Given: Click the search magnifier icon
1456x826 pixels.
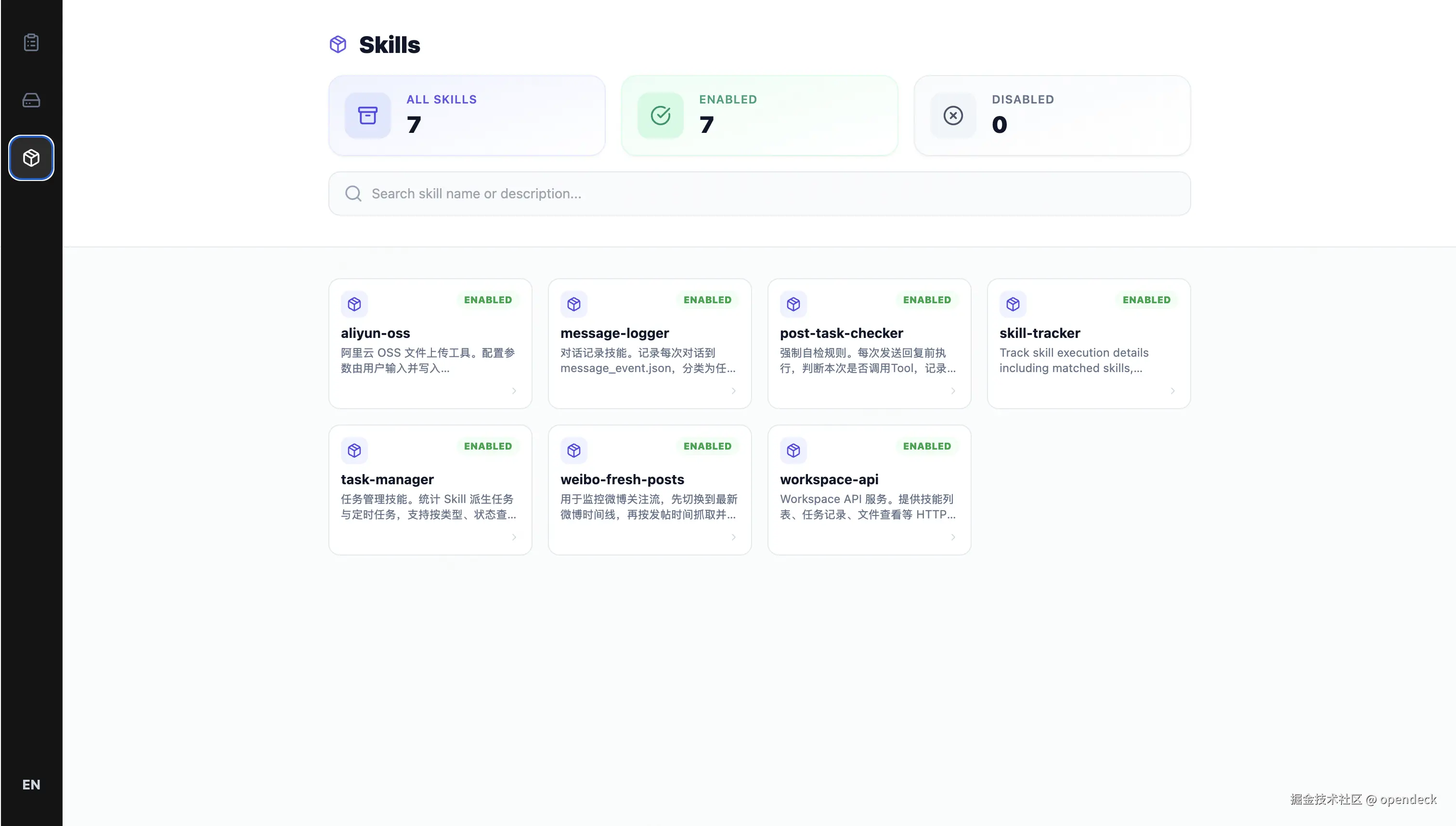Looking at the screenshot, I should pos(353,194).
